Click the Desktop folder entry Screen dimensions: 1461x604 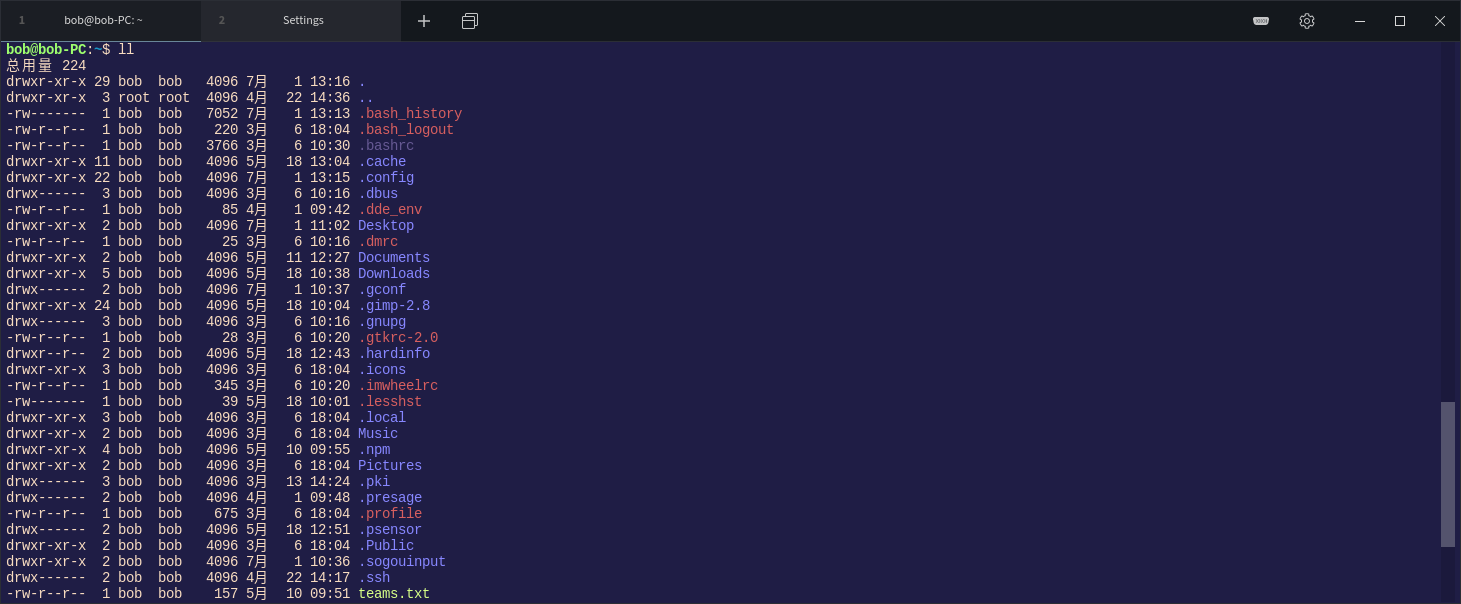coord(385,225)
